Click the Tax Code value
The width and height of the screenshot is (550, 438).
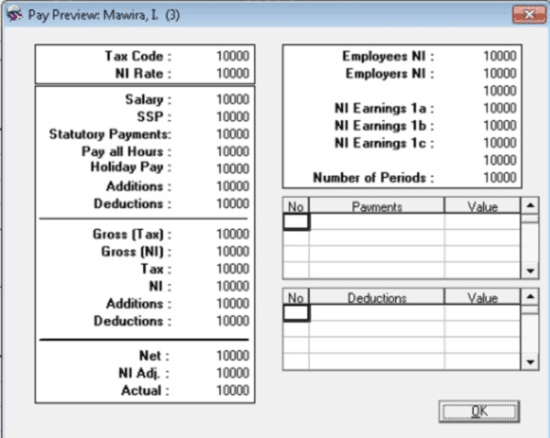pos(233,56)
